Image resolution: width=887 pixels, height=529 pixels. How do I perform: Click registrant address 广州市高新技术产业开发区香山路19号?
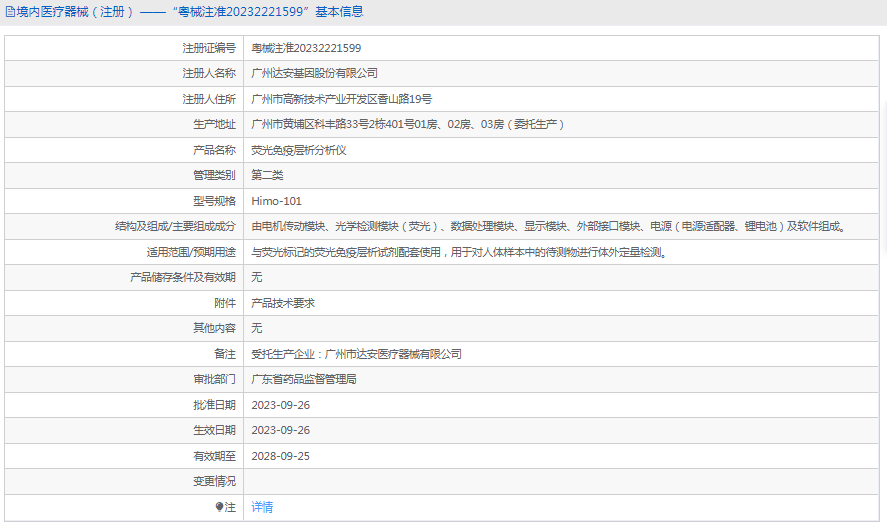pyautogui.click(x=342, y=99)
